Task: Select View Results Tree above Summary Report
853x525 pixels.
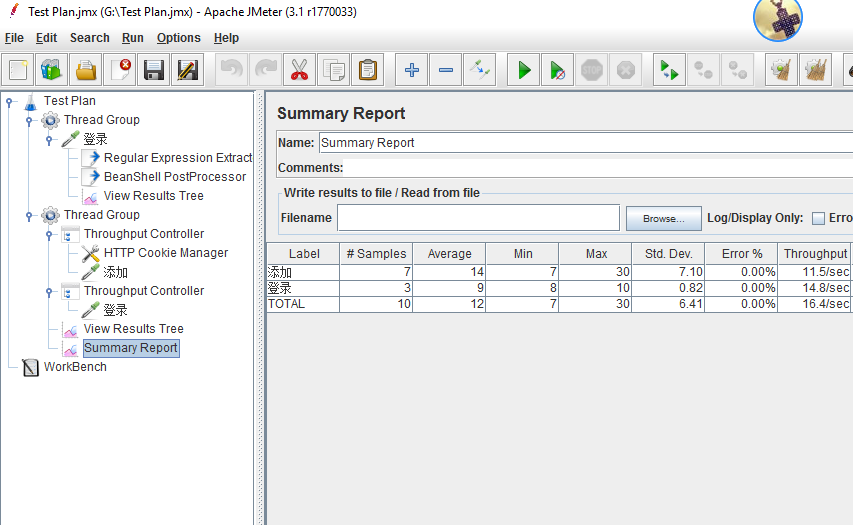Action: 133,329
